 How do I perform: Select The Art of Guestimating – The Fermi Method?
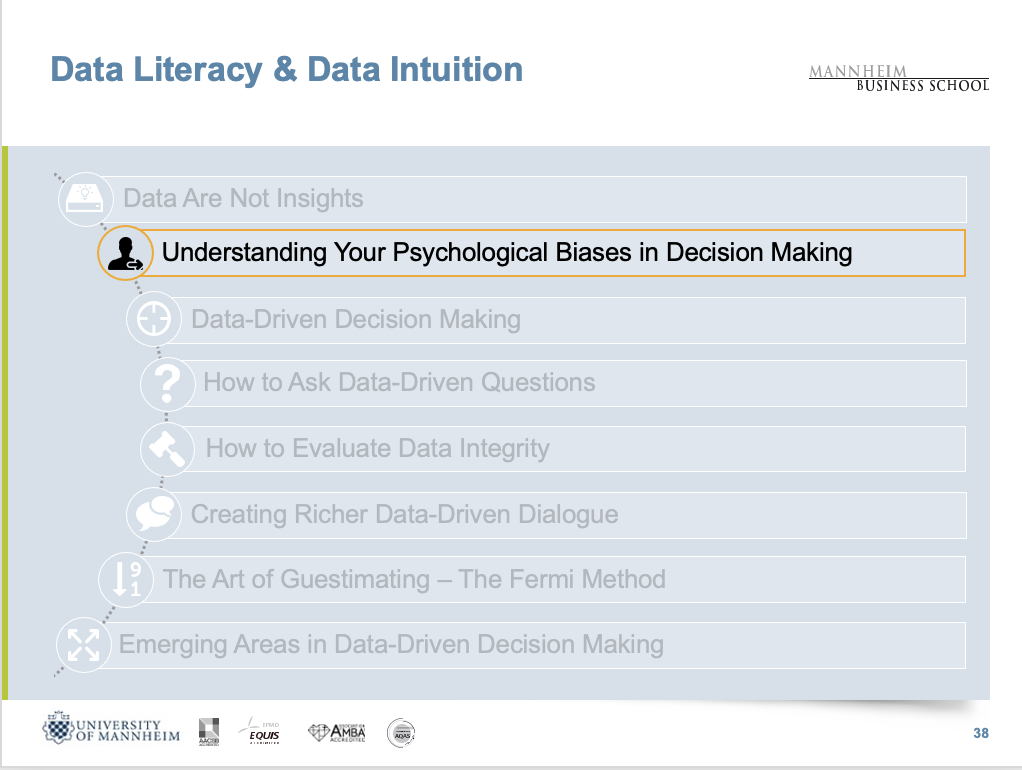click(414, 579)
